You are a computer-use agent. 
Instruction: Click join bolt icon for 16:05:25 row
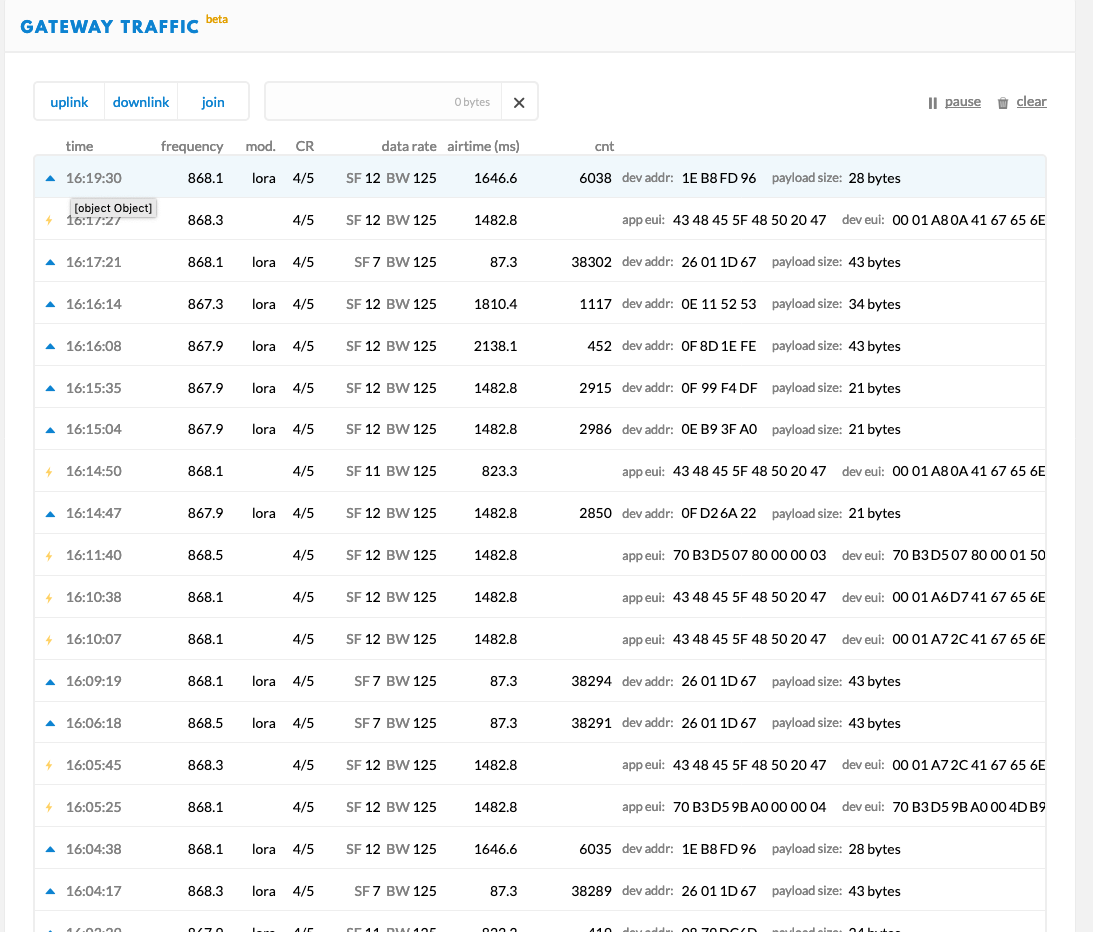49,807
